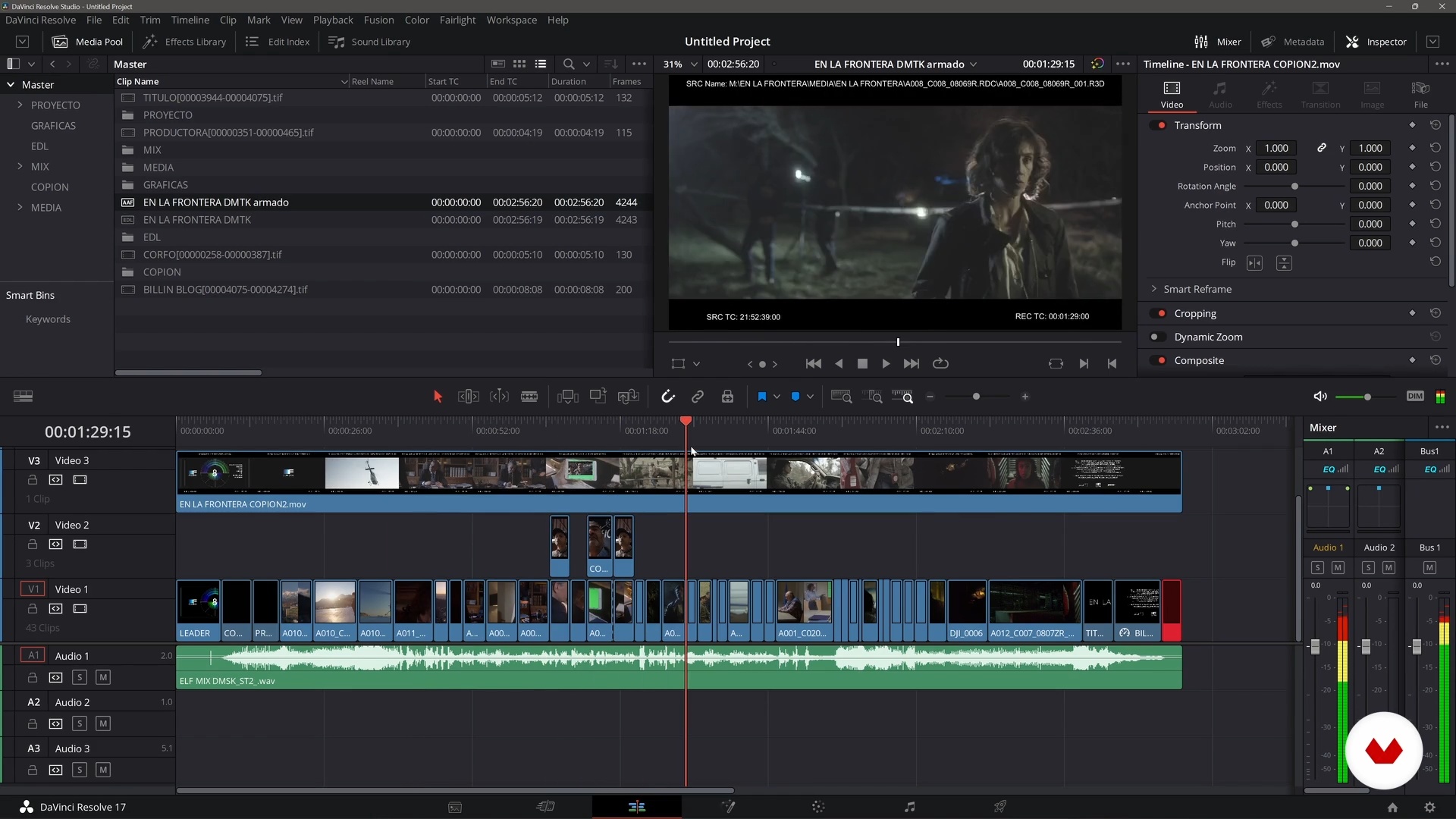Open the marker color dropdown arrow
Screen dimensions: 1456x819
point(810,396)
